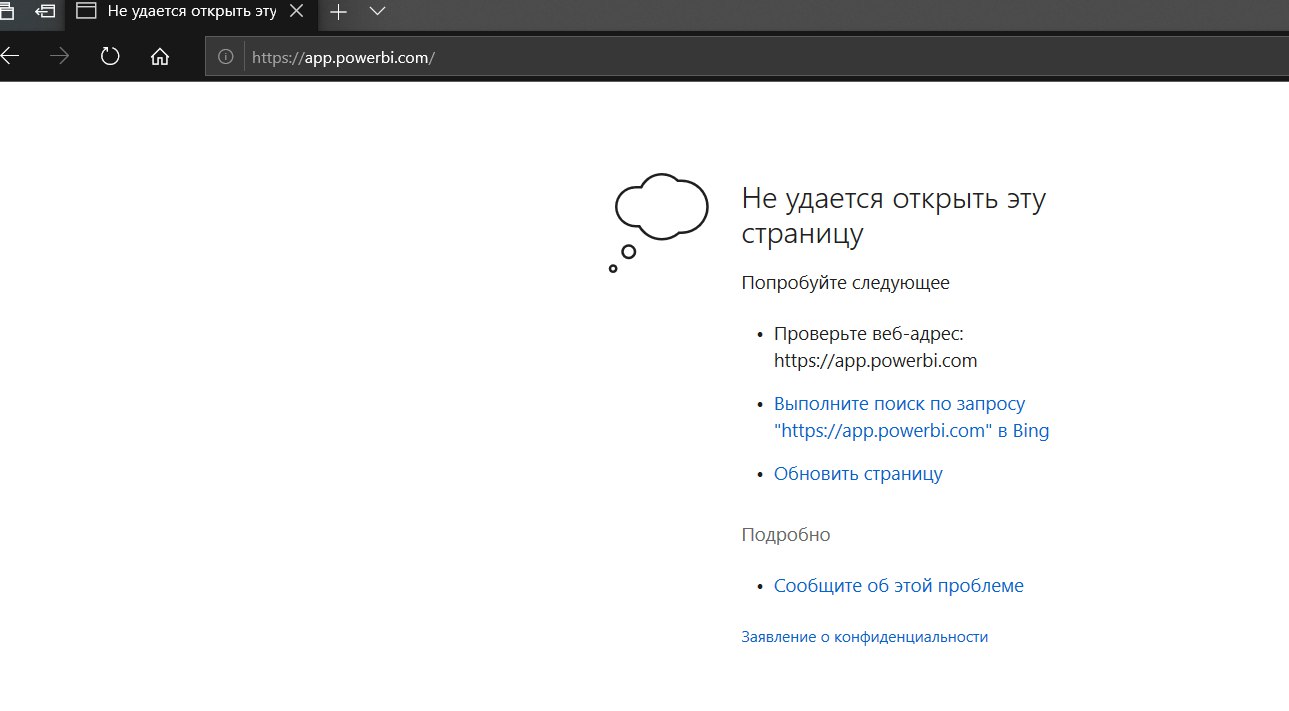
Task: Open the Bing search link for app.powerbi.com
Action: (x=911, y=417)
